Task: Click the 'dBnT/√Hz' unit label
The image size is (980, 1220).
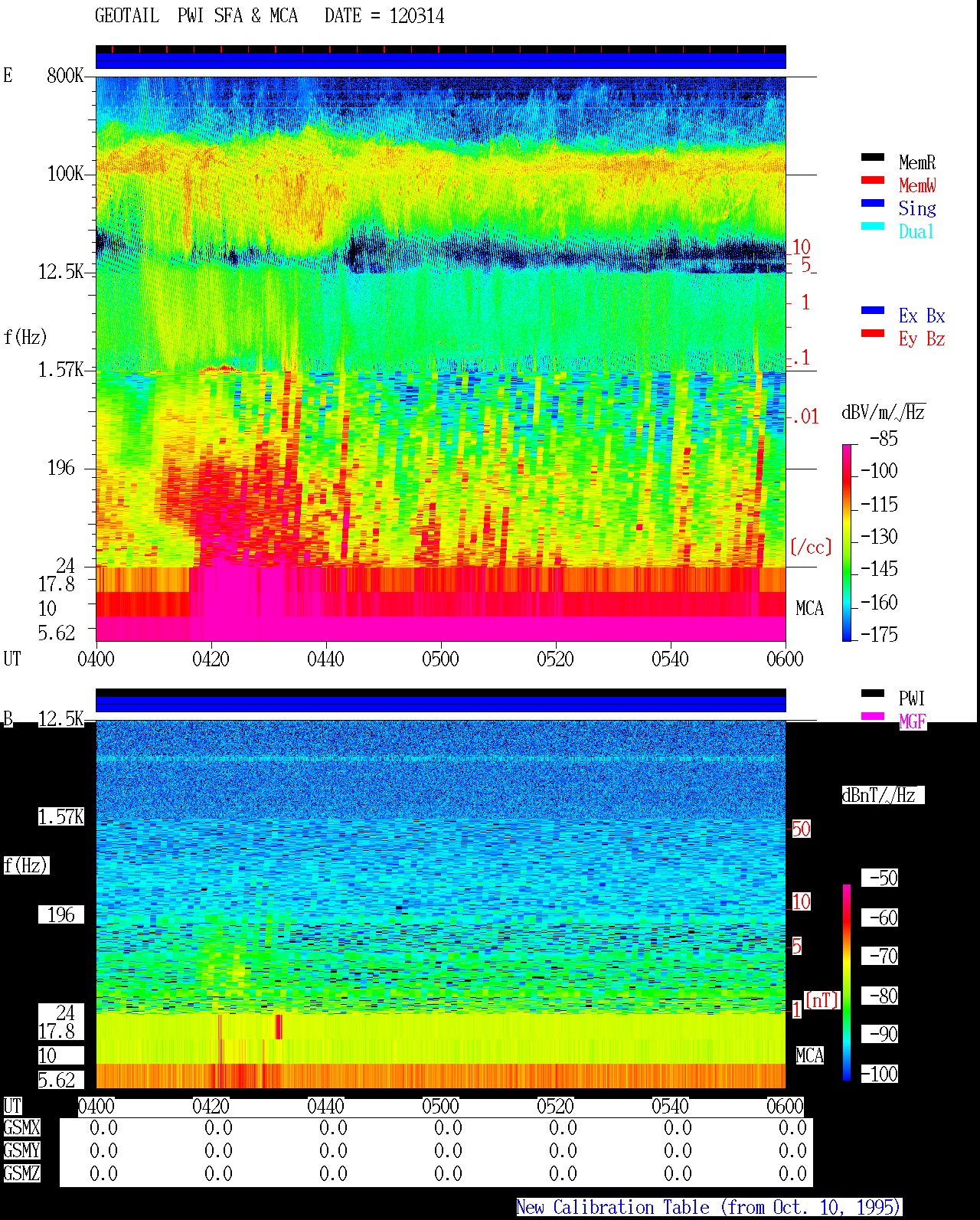Action: click(x=883, y=795)
